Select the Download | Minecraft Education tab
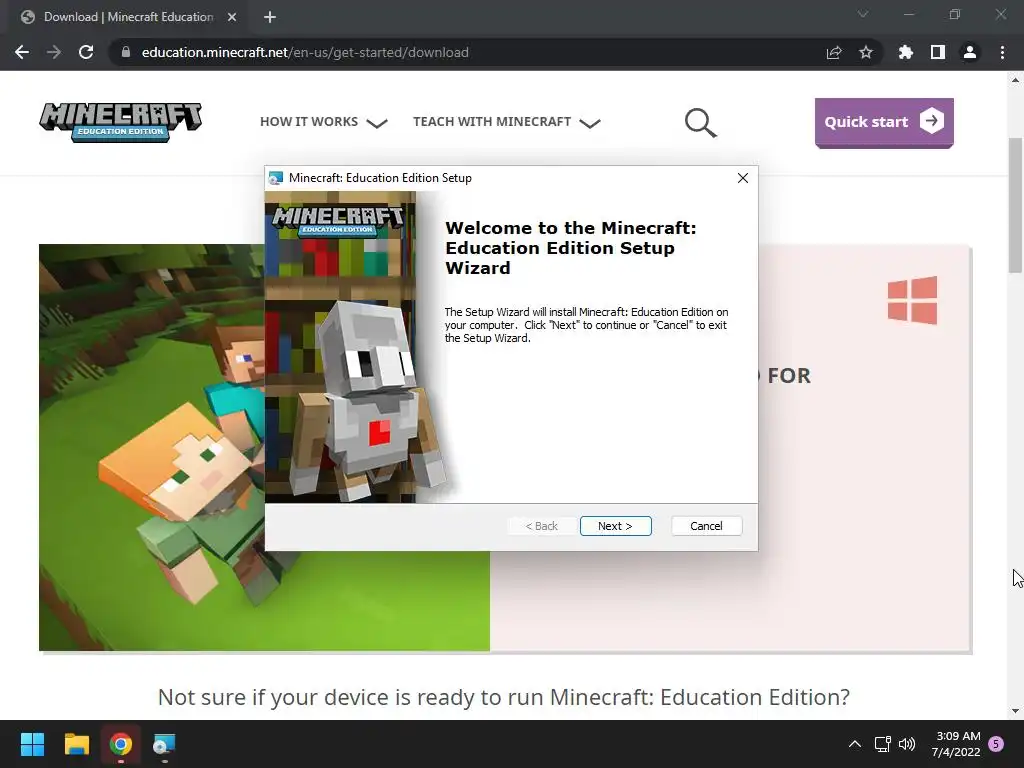The height and width of the screenshot is (768, 1024). 129,17
